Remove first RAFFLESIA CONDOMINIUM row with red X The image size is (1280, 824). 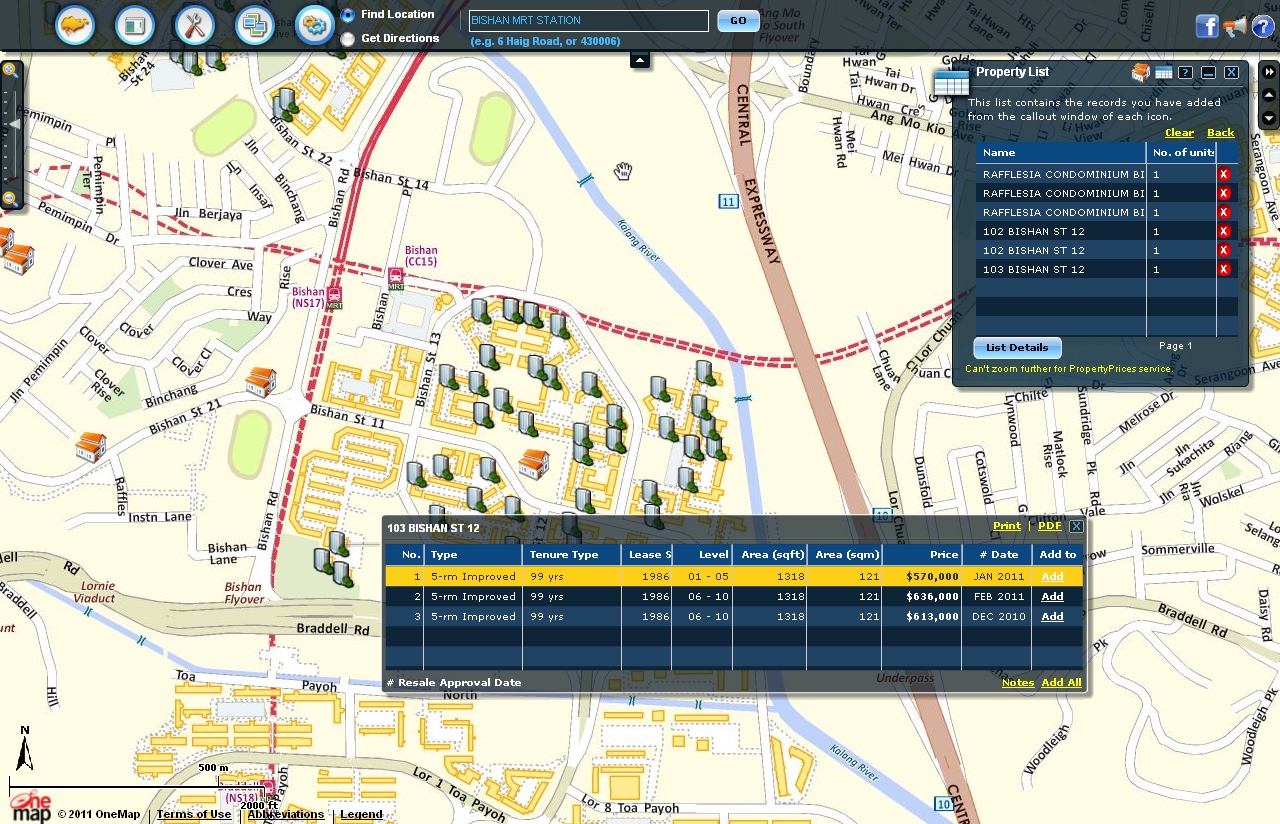1223,174
